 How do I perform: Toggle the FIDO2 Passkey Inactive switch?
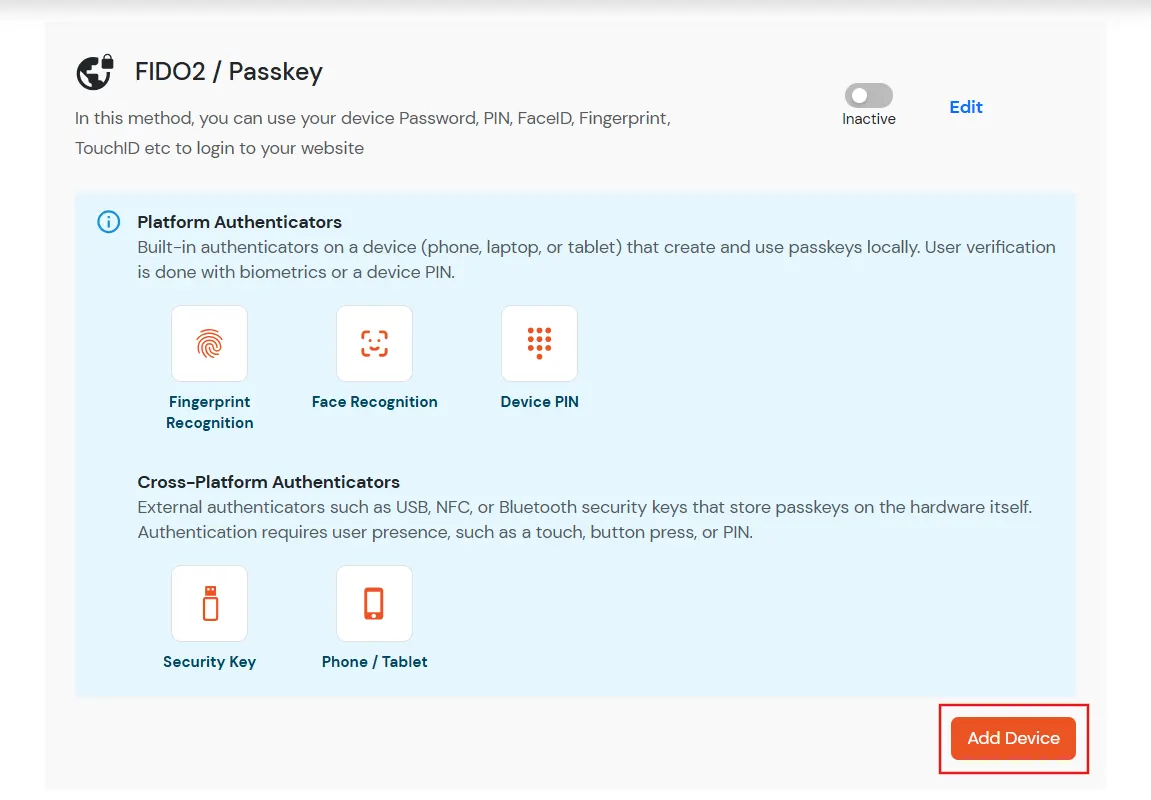tap(868, 95)
